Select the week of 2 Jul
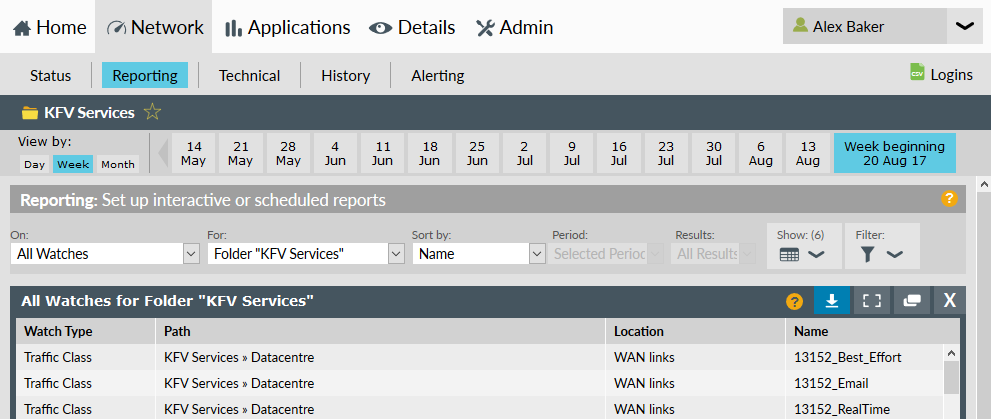The height and width of the screenshot is (419, 991). pos(525,153)
